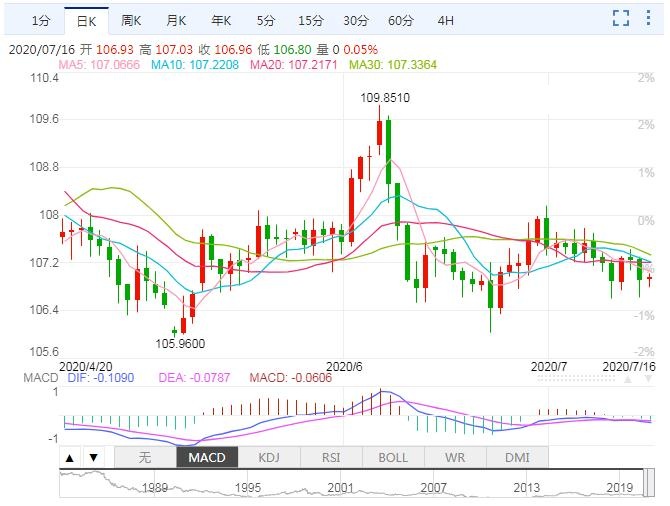Image resolution: width=670 pixels, height=506 pixels.
Task: Enable the KDJ indicator
Action: [269, 458]
